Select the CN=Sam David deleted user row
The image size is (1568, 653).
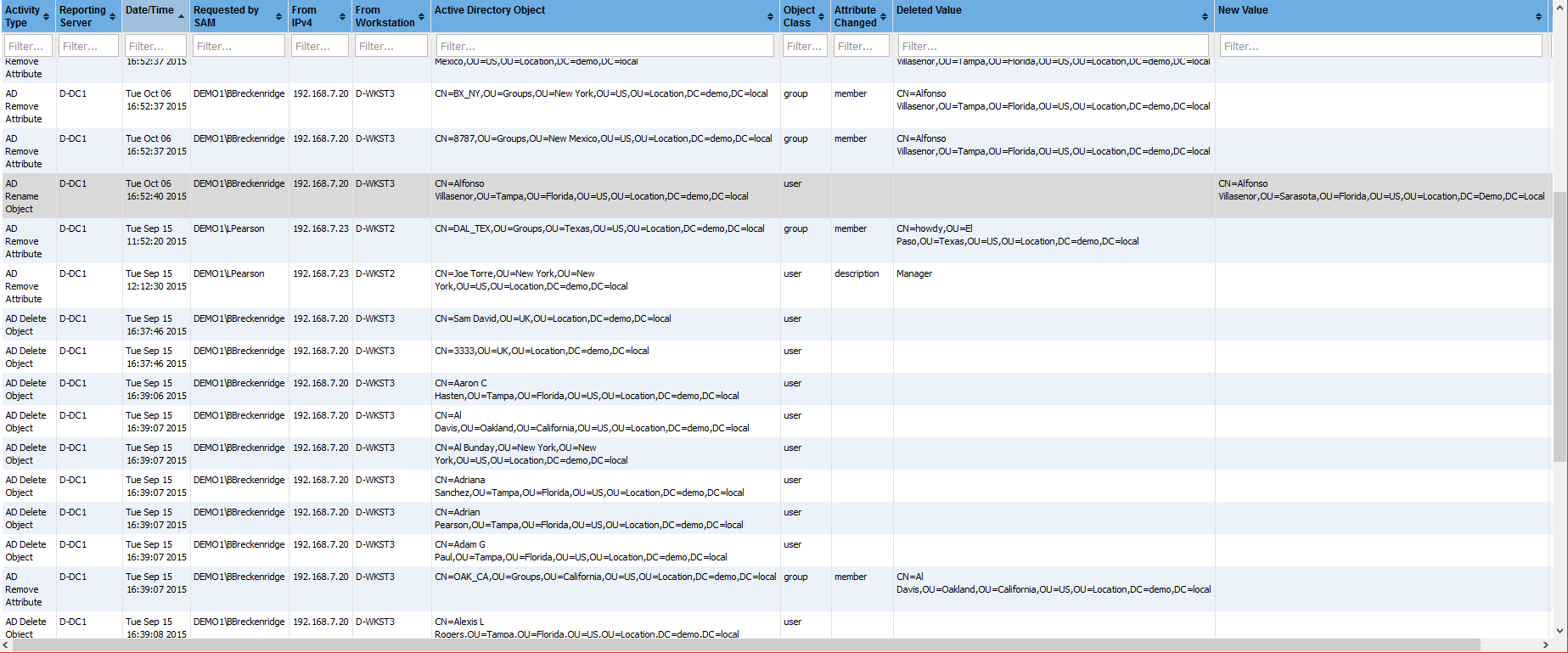click(594, 324)
